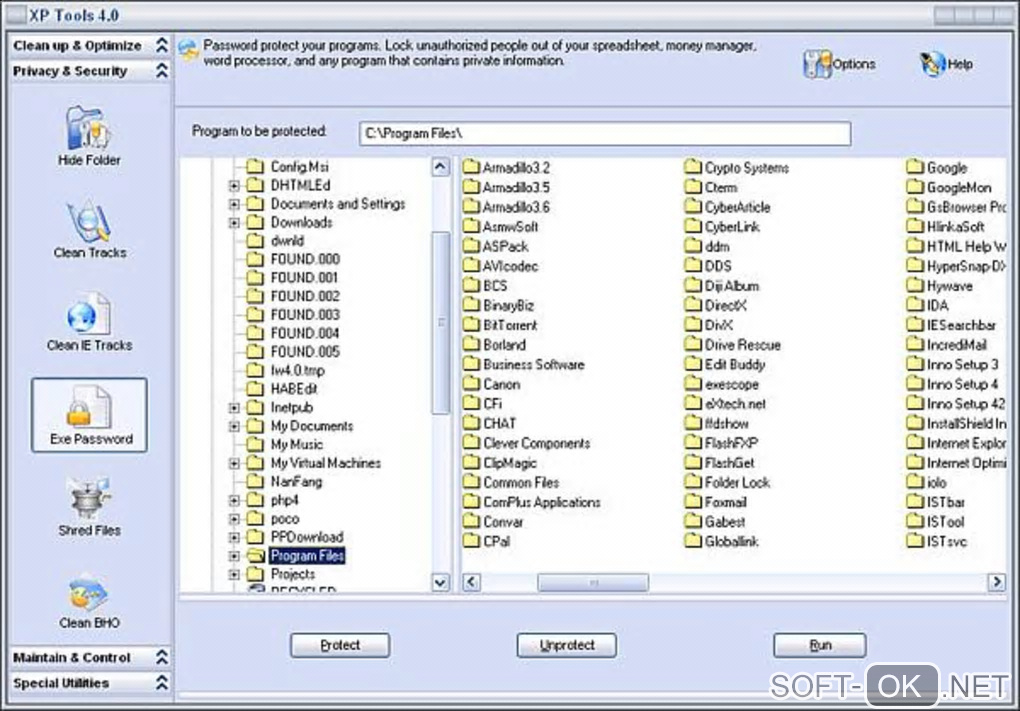Select the Inno Setup 3 folder

(952, 364)
